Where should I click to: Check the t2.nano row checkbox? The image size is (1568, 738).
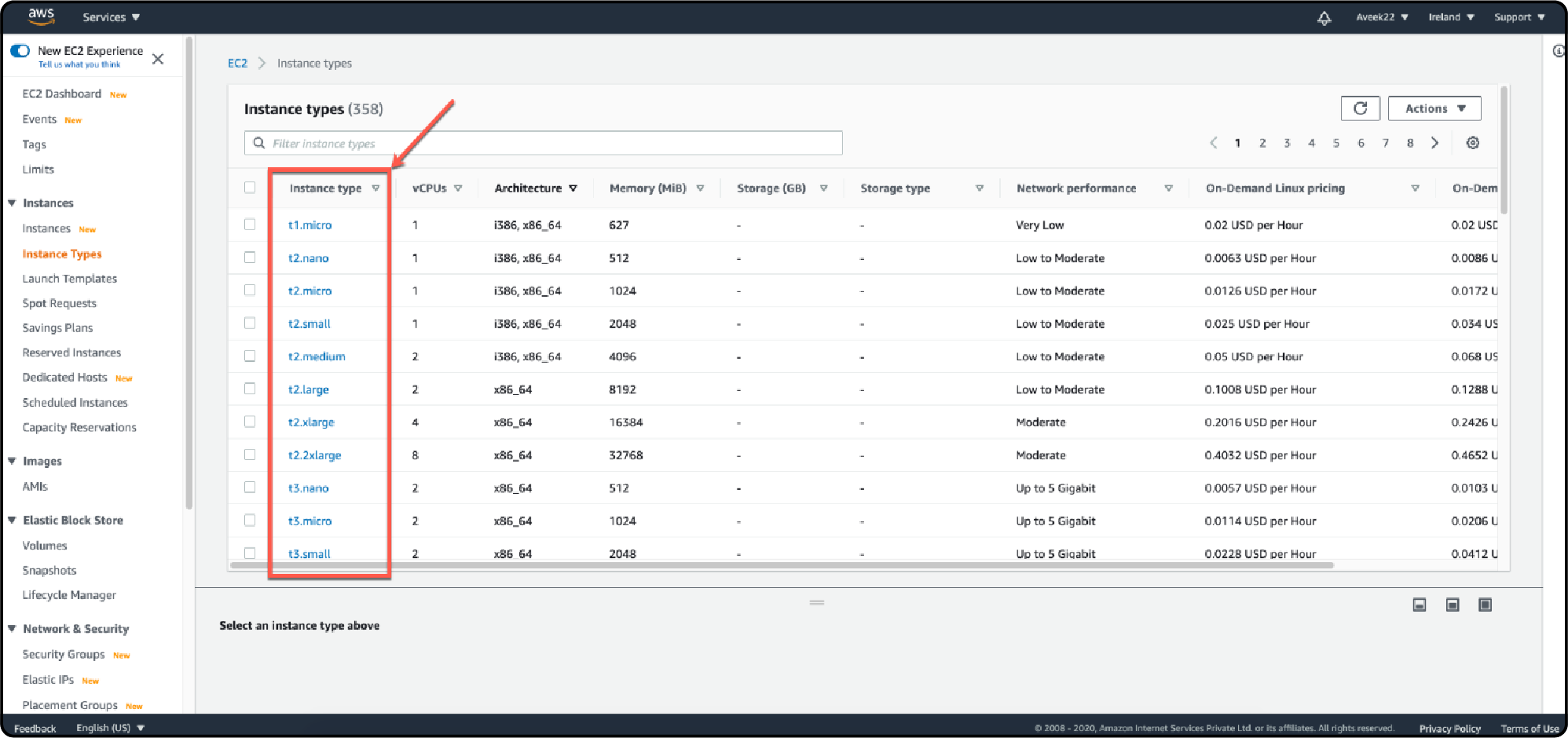pos(250,258)
